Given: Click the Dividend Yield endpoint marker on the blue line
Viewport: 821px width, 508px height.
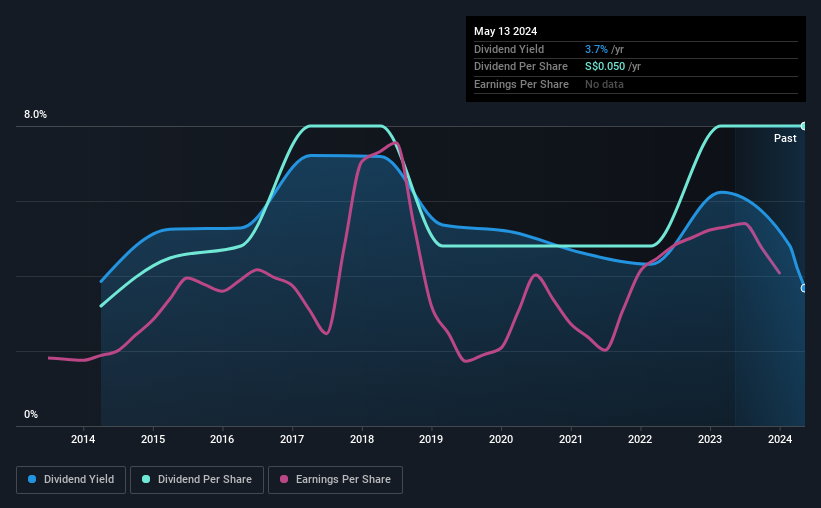Looking at the screenshot, I should [804, 288].
